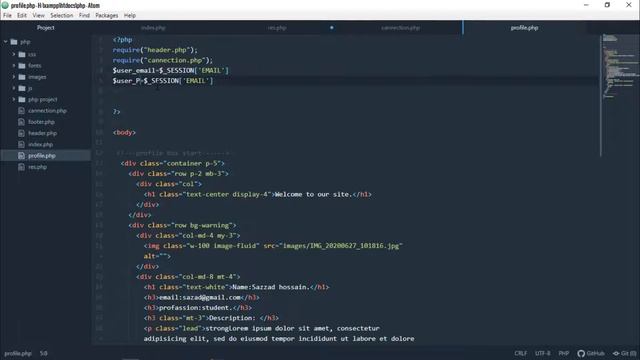Screen dimensions: 640x360
Task: Click the css folder icon
Action: 22,54
